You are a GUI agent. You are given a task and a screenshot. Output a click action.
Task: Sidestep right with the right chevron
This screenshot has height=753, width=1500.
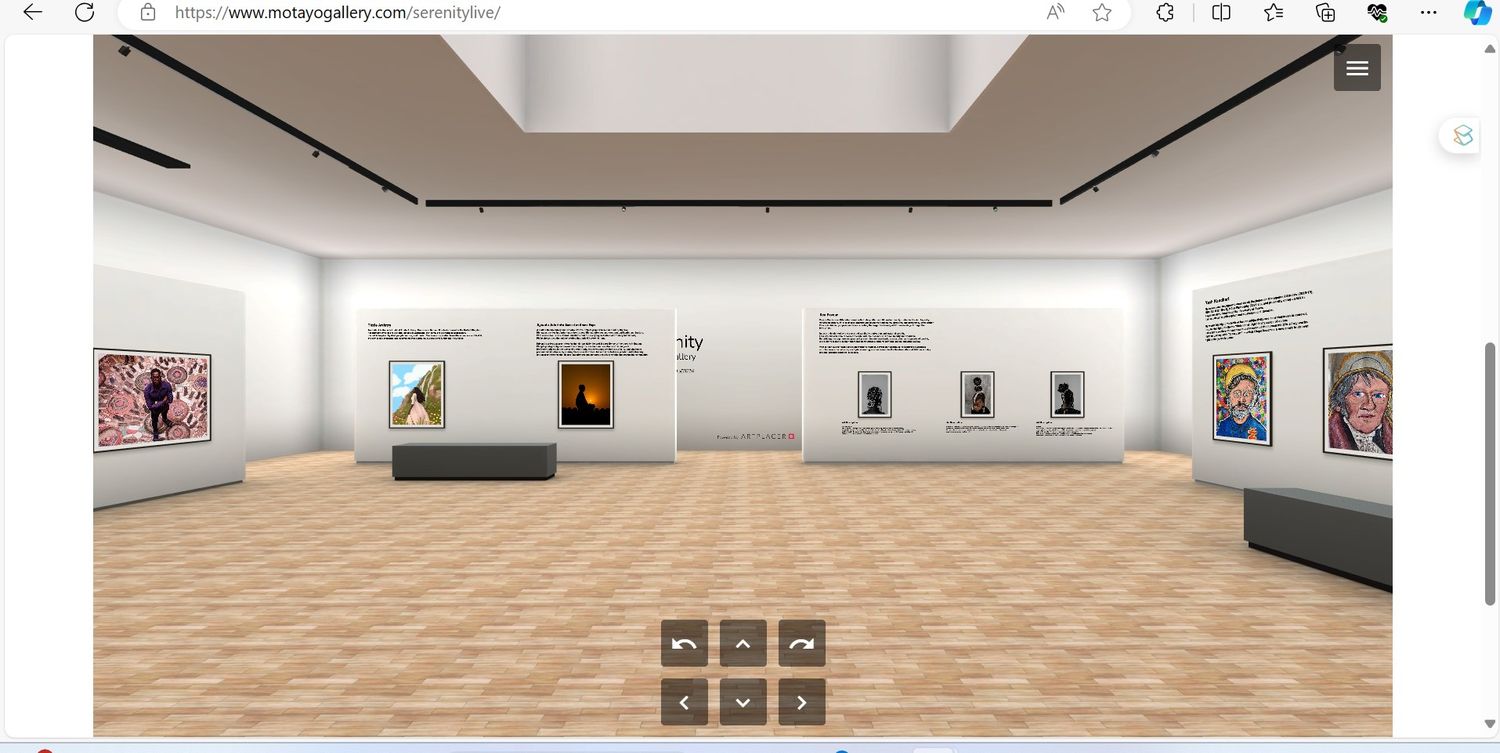802,702
